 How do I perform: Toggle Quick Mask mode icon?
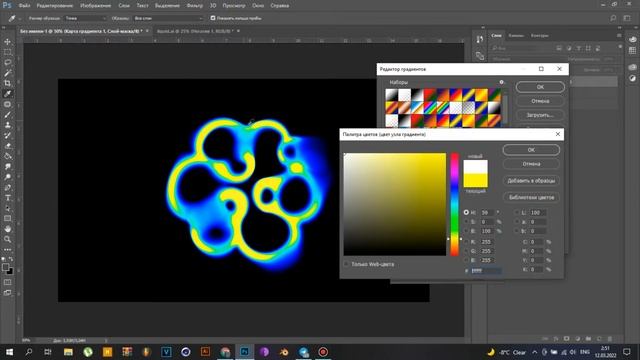pos(7,282)
